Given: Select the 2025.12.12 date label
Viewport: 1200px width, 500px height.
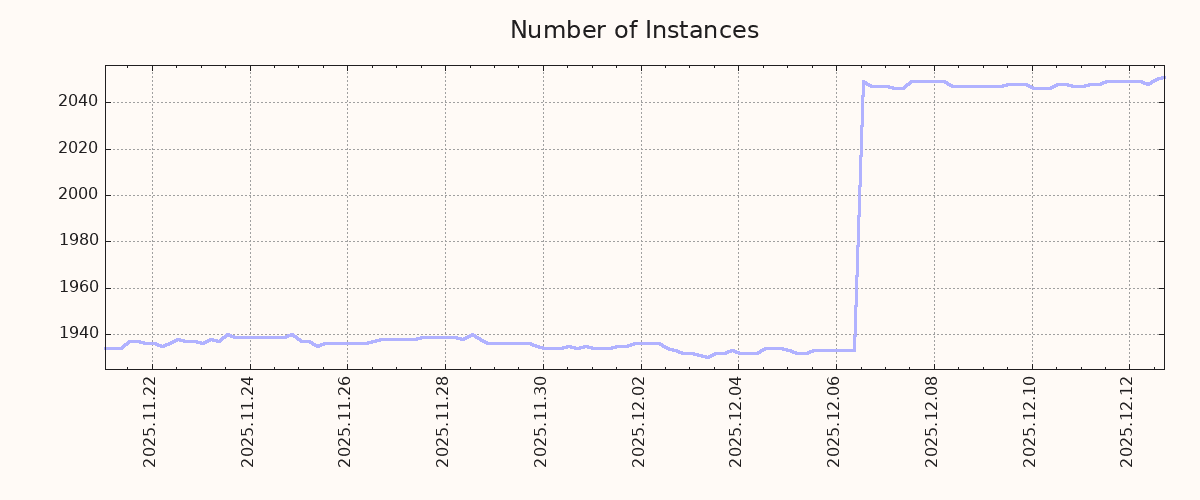Looking at the screenshot, I should click(1128, 422).
